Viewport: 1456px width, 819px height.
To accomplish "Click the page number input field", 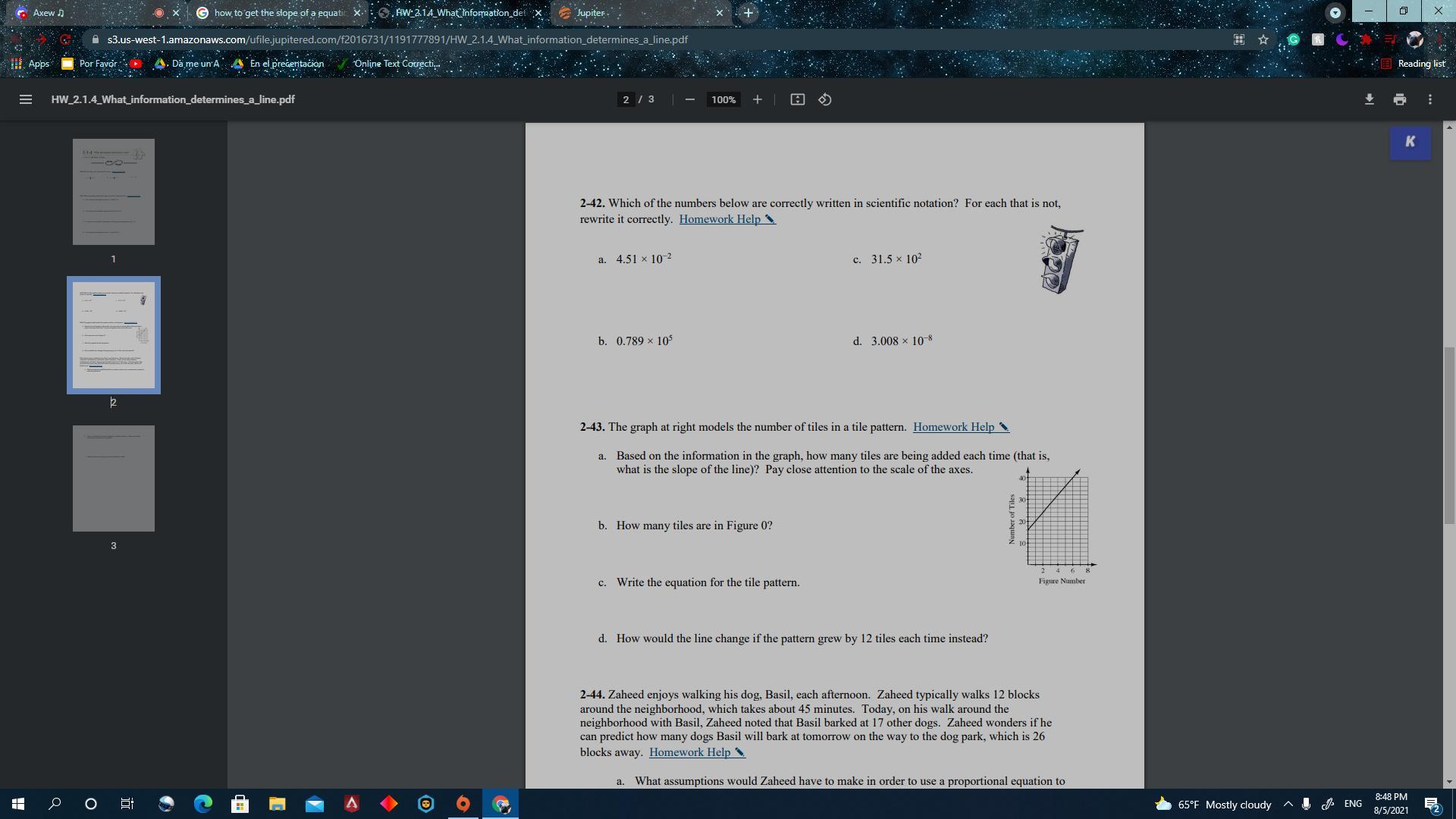I will [626, 99].
